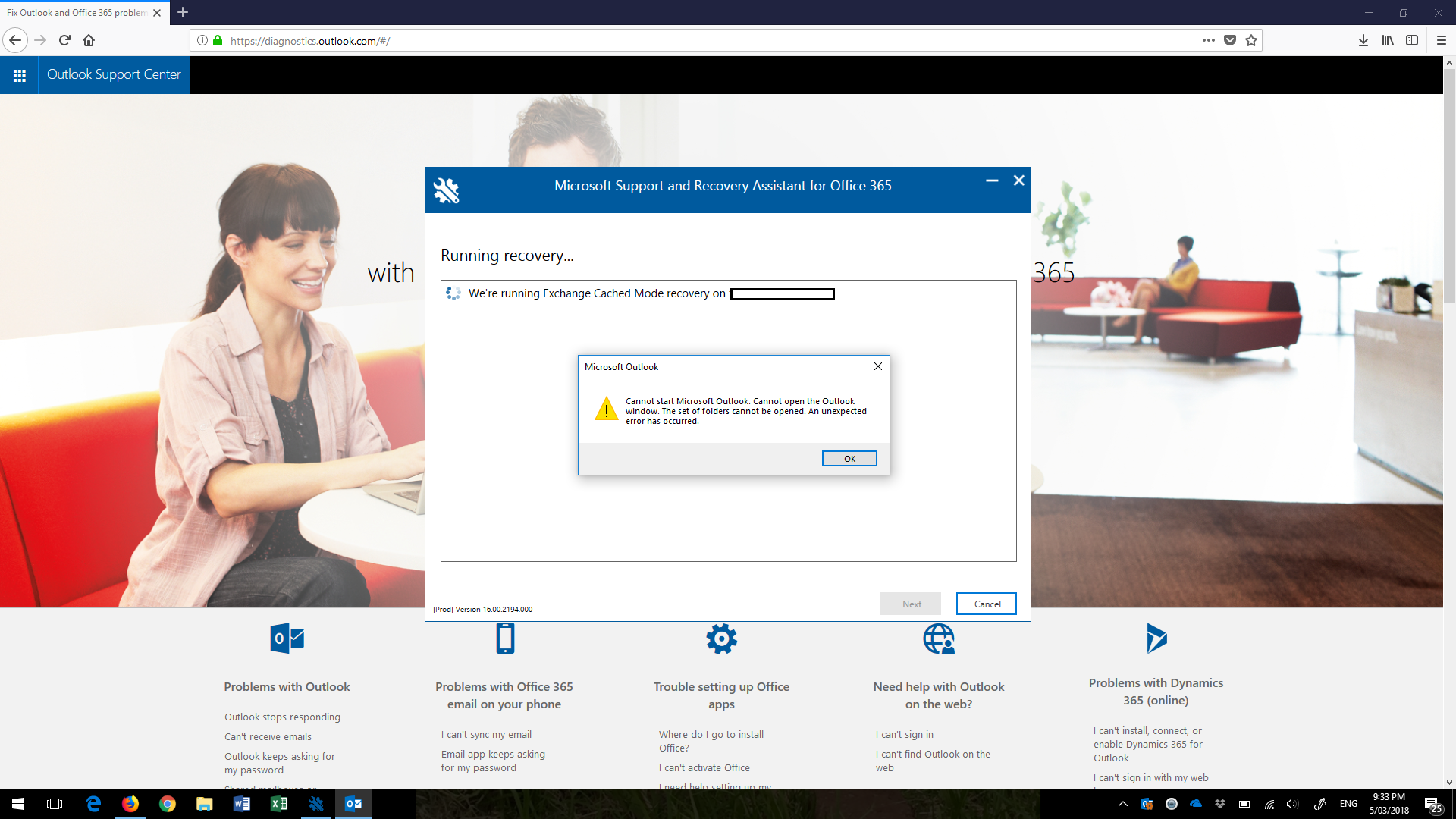Click the Next button in Recovery Assistant
The width and height of the screenshot is (1456, 819).
click(911, 604)
